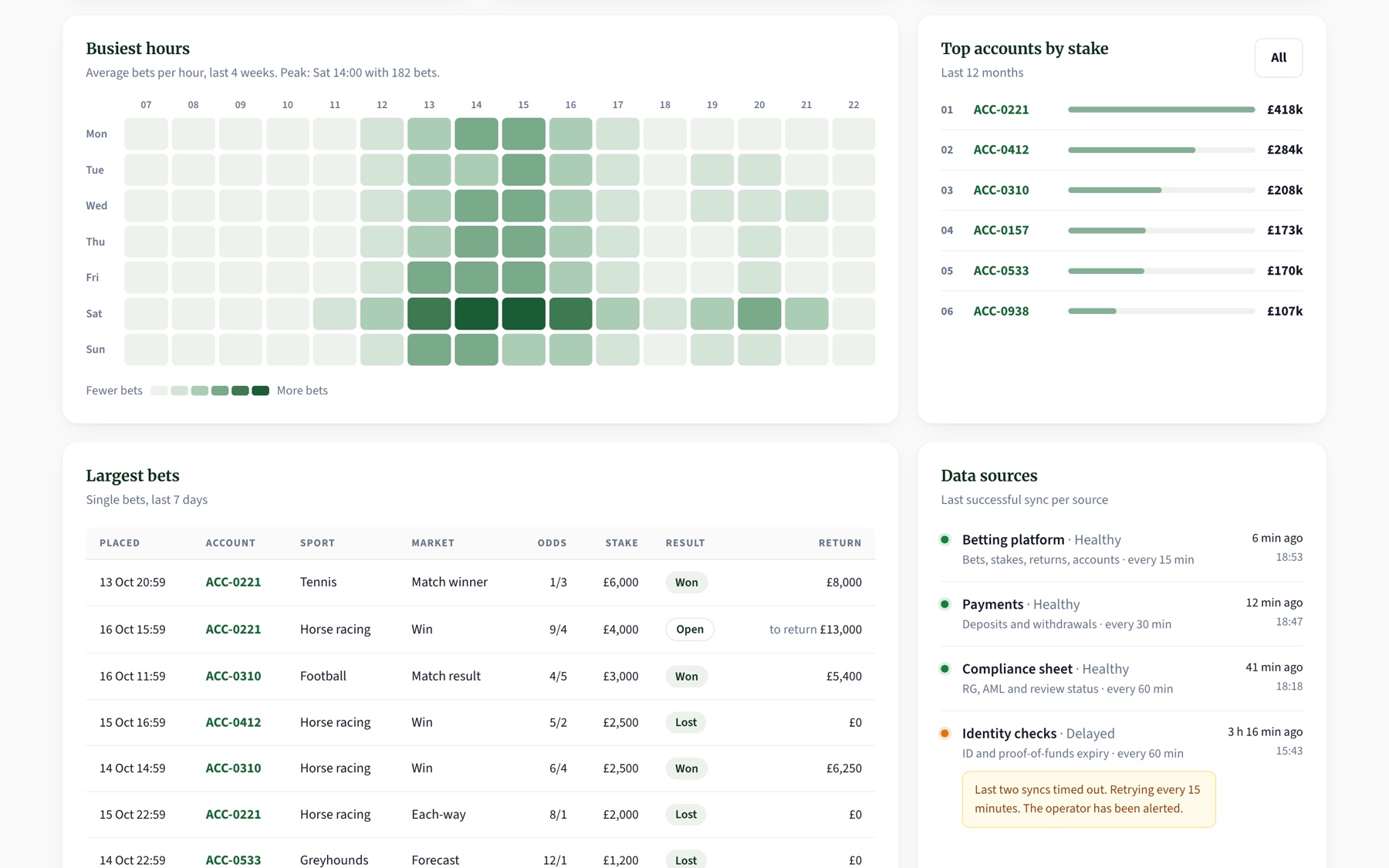Click the 'Last two syncs timed out' warning
This screenshot has width=1389, height=868.
coord(1089,799)
